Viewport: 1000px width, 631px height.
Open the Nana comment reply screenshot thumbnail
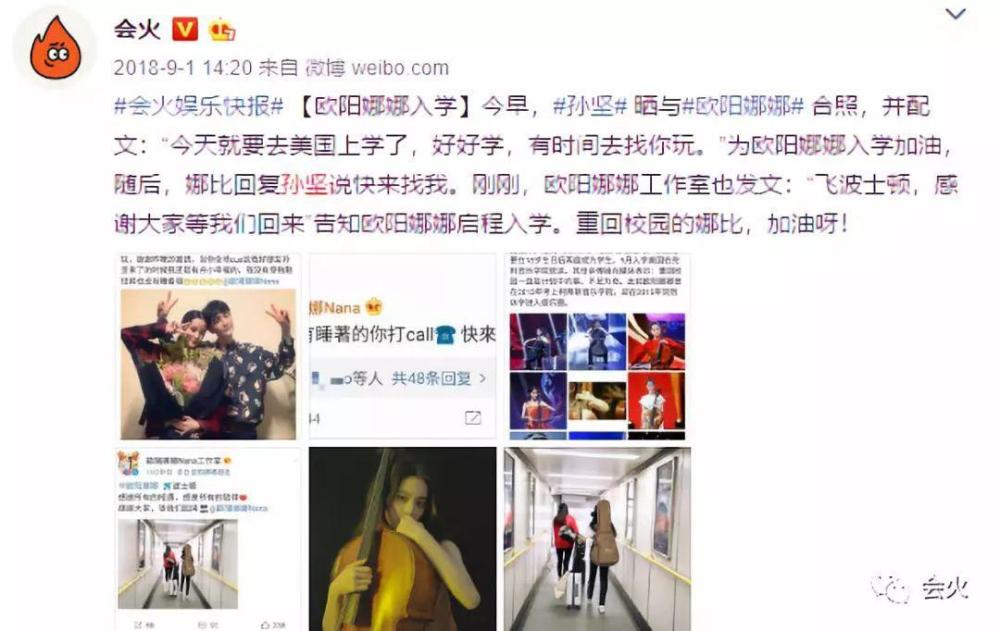402,346
